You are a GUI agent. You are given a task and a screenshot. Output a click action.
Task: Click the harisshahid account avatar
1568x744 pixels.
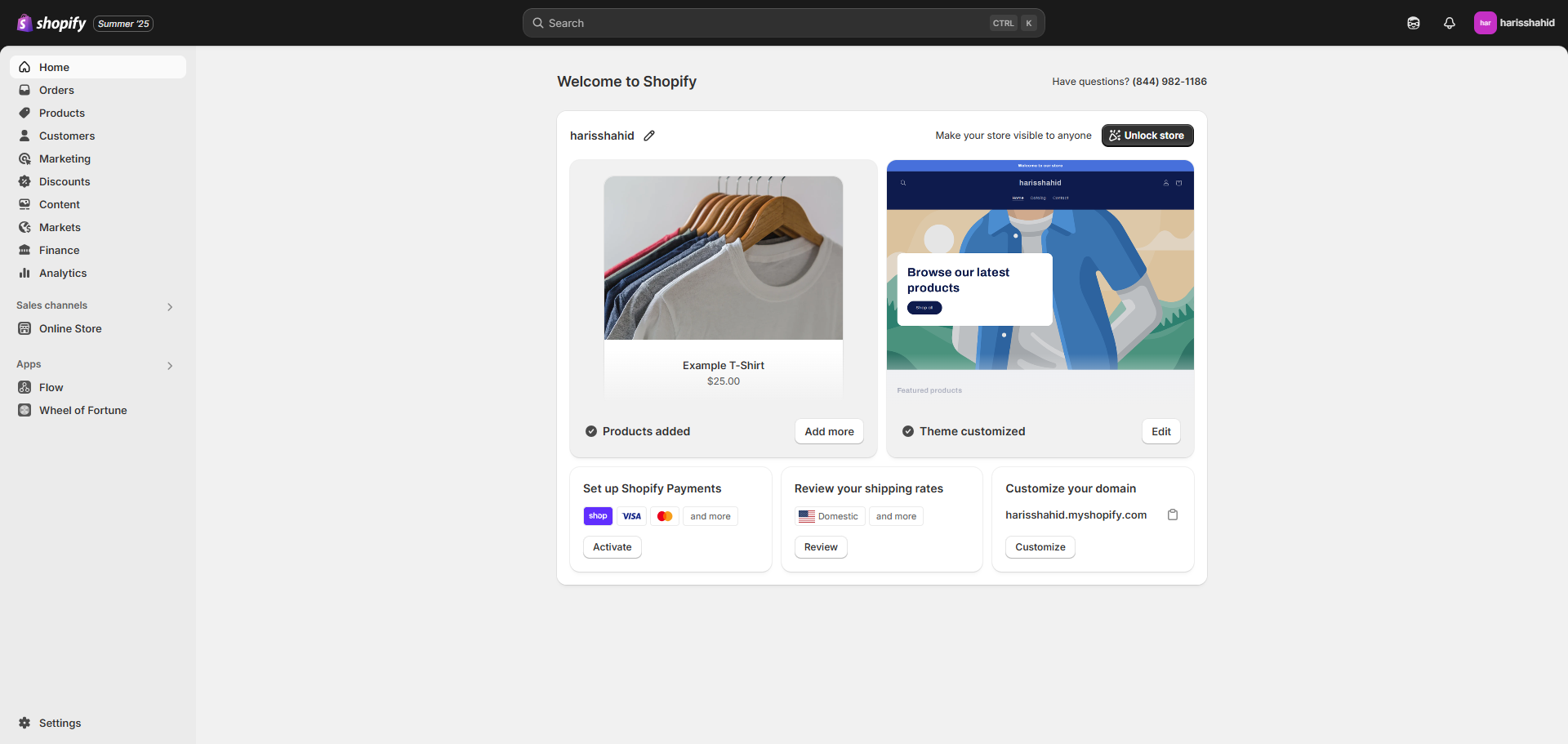pos(1485,23)
